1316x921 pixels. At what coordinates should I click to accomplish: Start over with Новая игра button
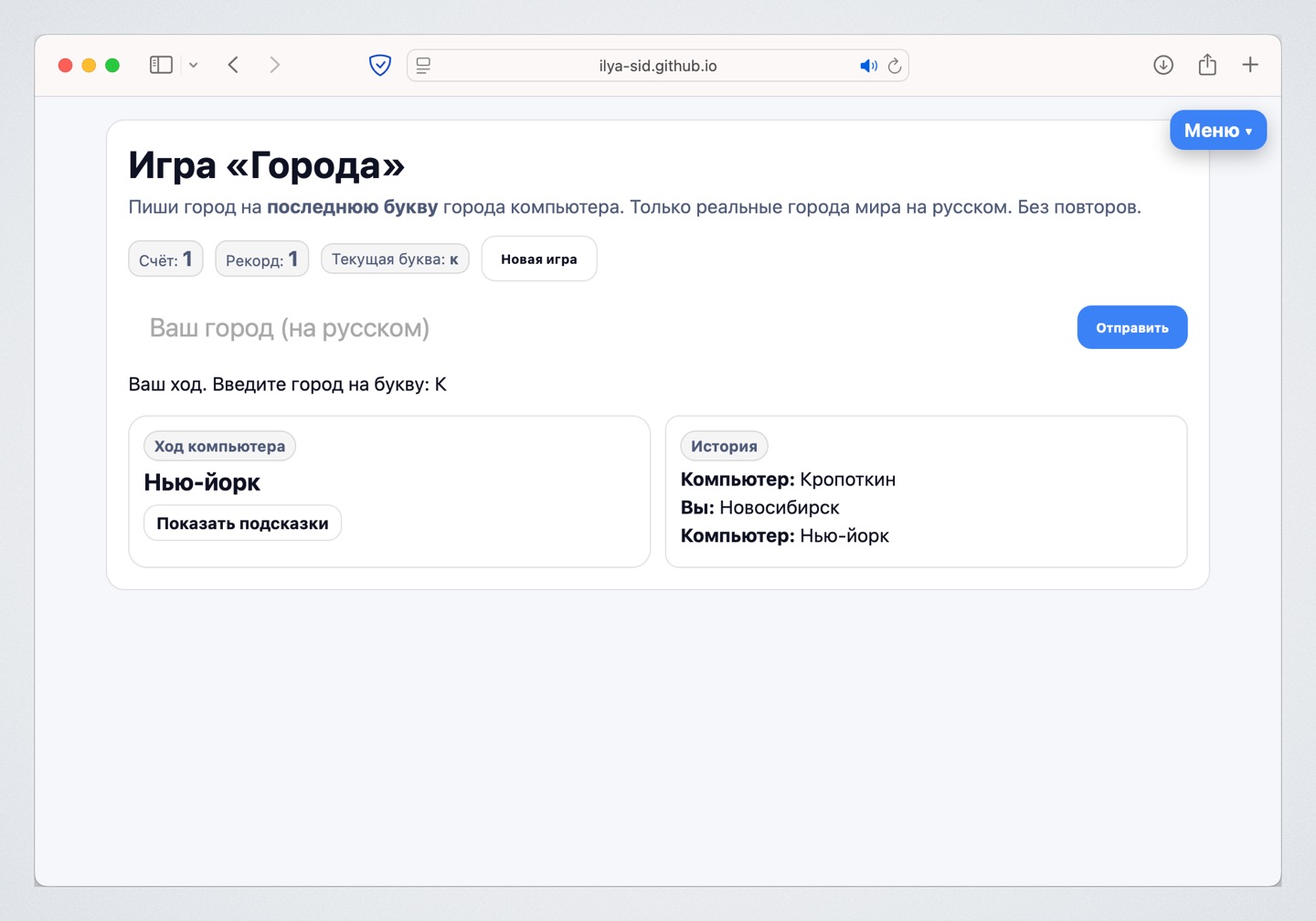pyautogui.click(x=538, y=259)
